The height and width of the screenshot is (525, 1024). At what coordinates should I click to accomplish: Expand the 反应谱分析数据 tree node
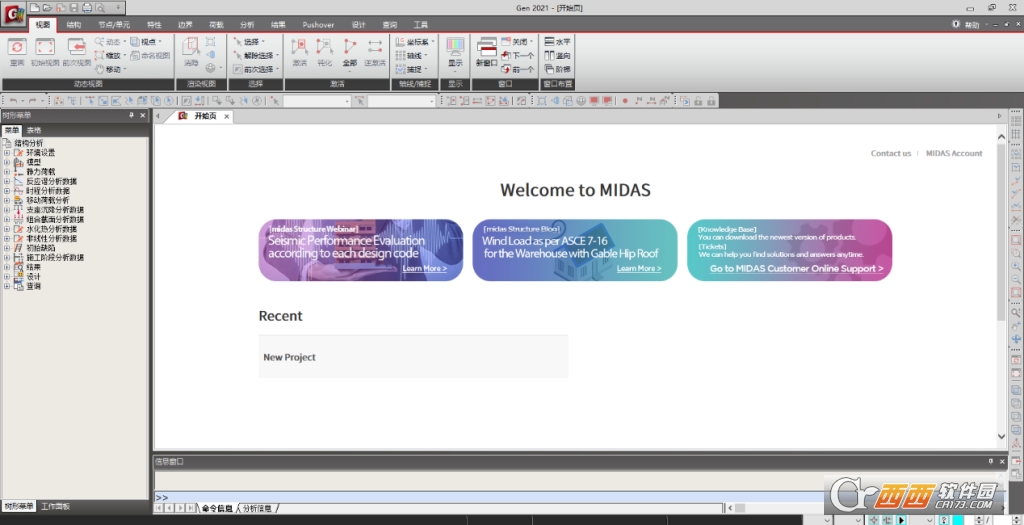tap(7, 182)
